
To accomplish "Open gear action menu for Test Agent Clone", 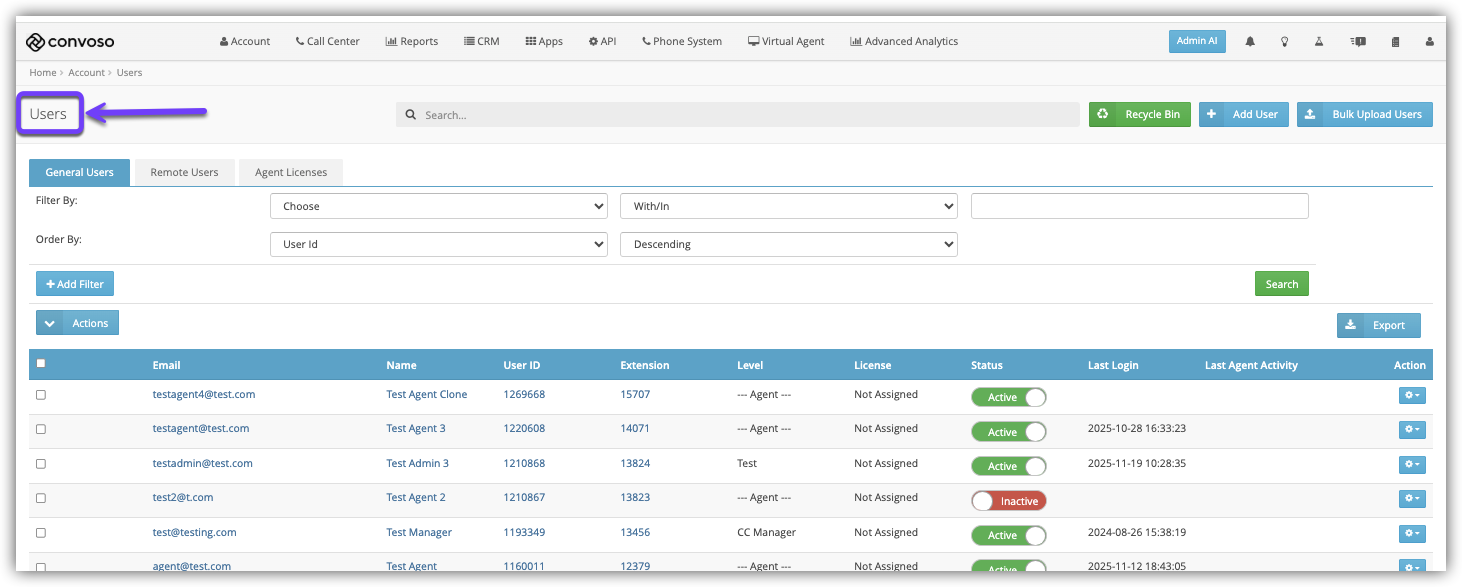I will tap(1412, 396).
